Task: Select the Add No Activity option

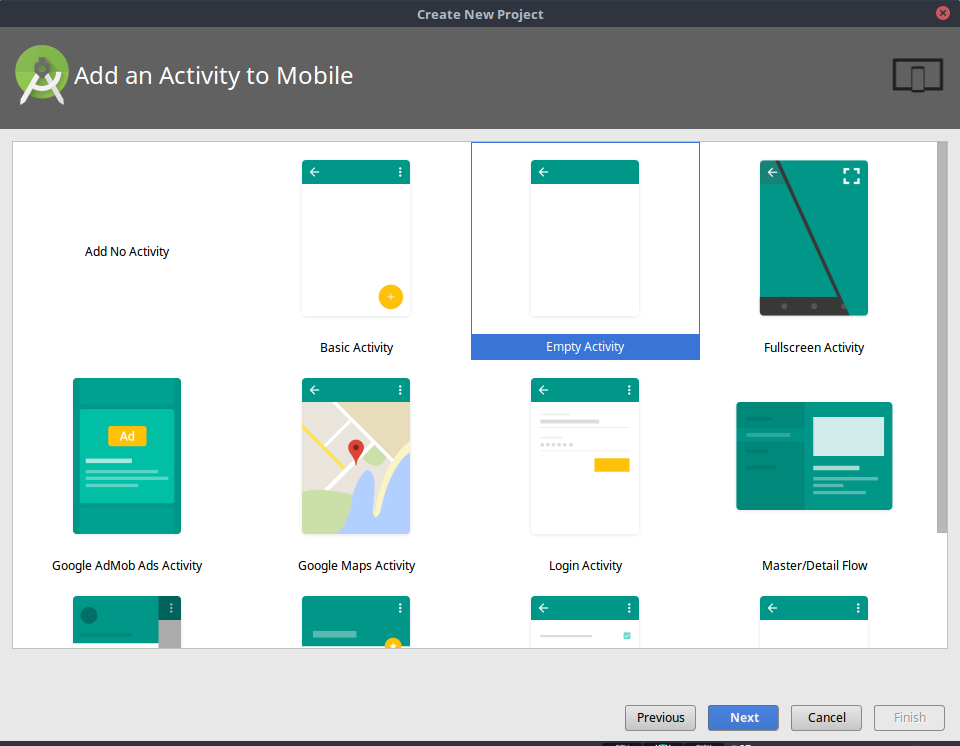Action: [x=127, y=252]
